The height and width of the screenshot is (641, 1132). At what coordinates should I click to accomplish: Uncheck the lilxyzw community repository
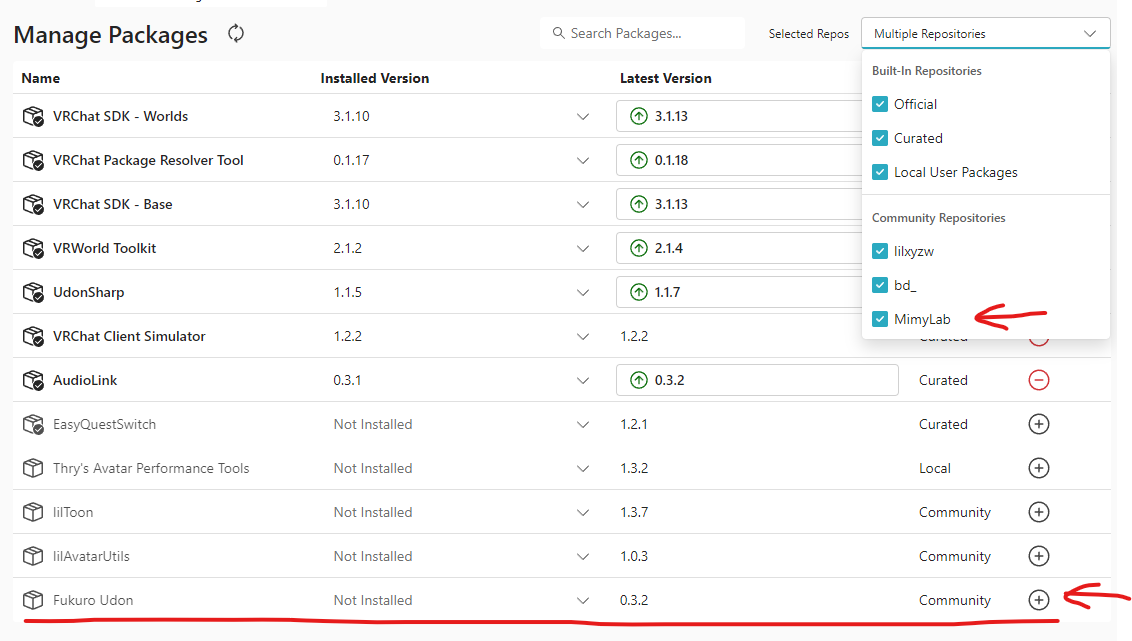(x=879, y=251)
